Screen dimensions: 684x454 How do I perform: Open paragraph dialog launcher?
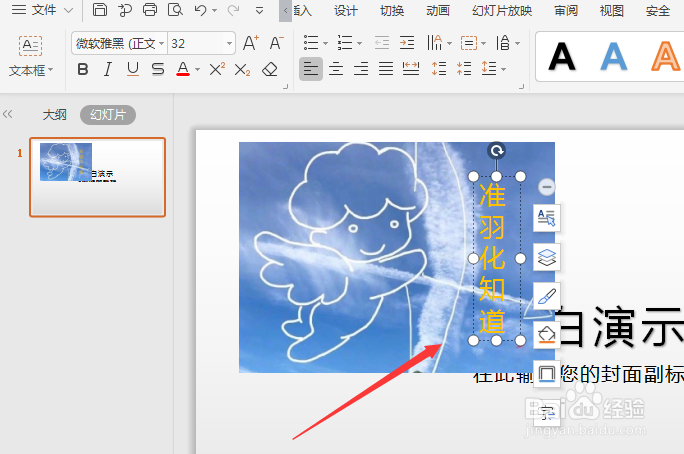point(521,87)
